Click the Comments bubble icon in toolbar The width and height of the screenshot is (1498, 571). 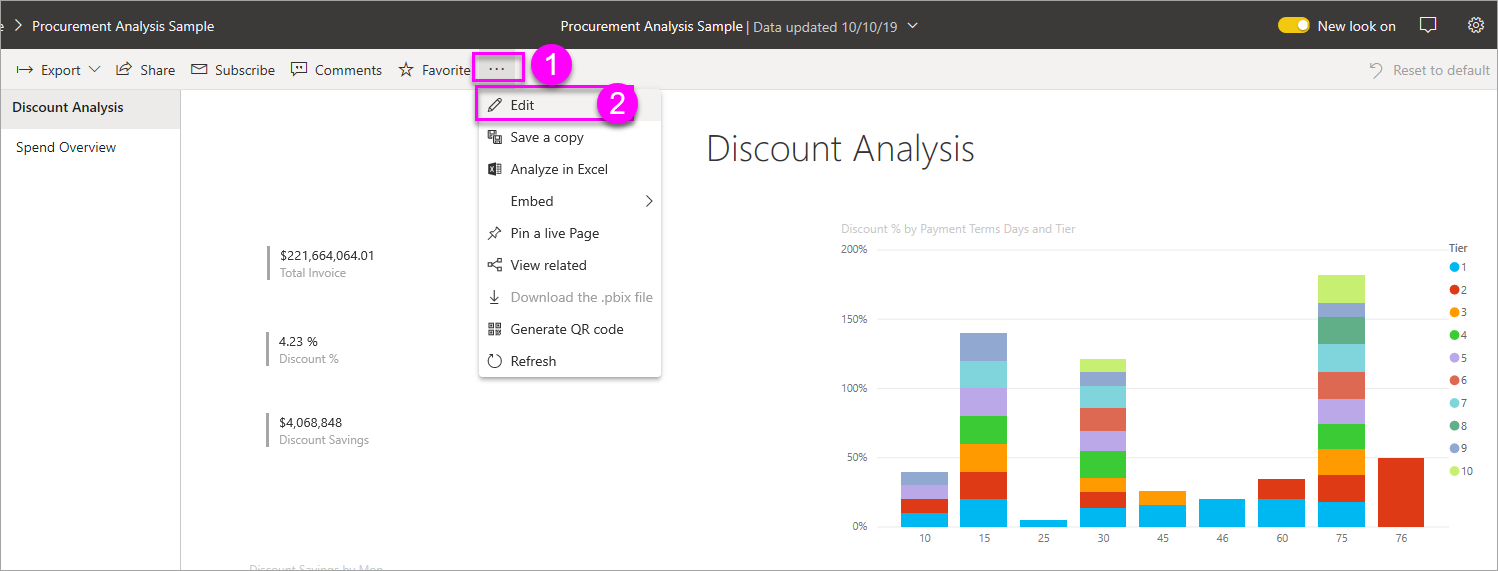[x=299, y=70]
